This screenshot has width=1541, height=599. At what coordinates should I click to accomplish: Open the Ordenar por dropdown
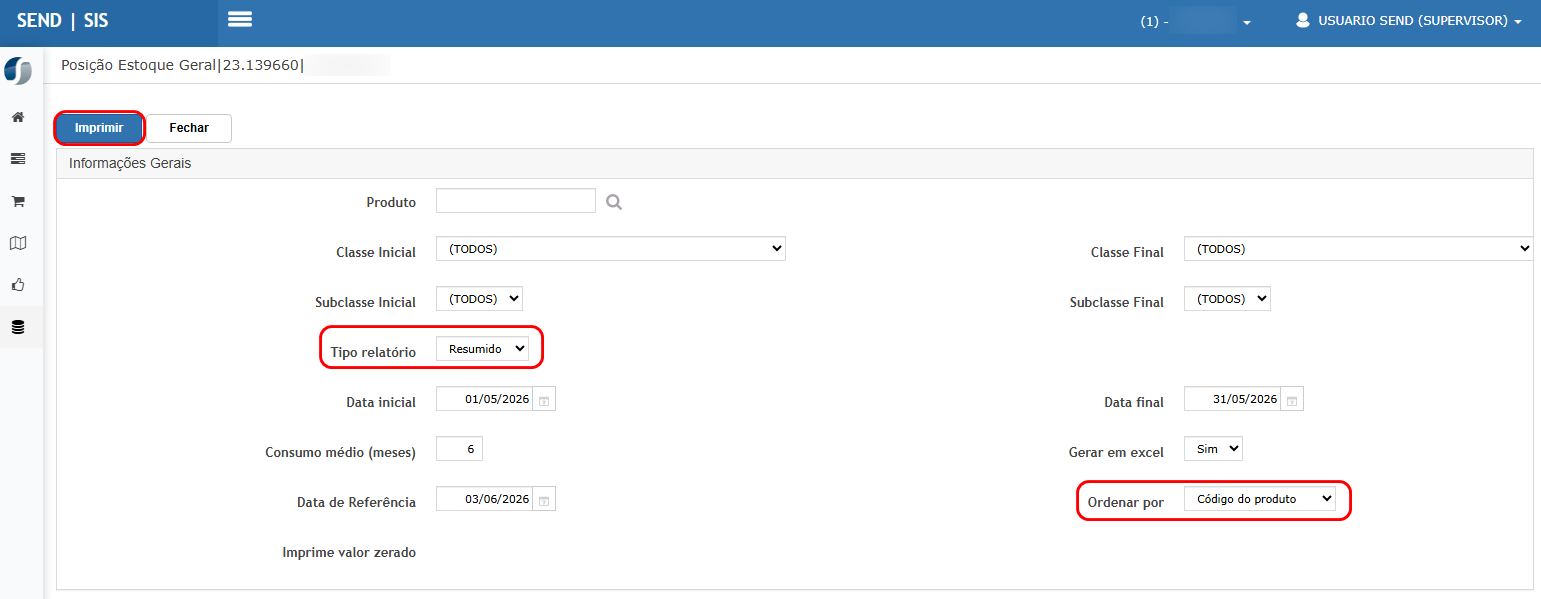coord(1260,499)
